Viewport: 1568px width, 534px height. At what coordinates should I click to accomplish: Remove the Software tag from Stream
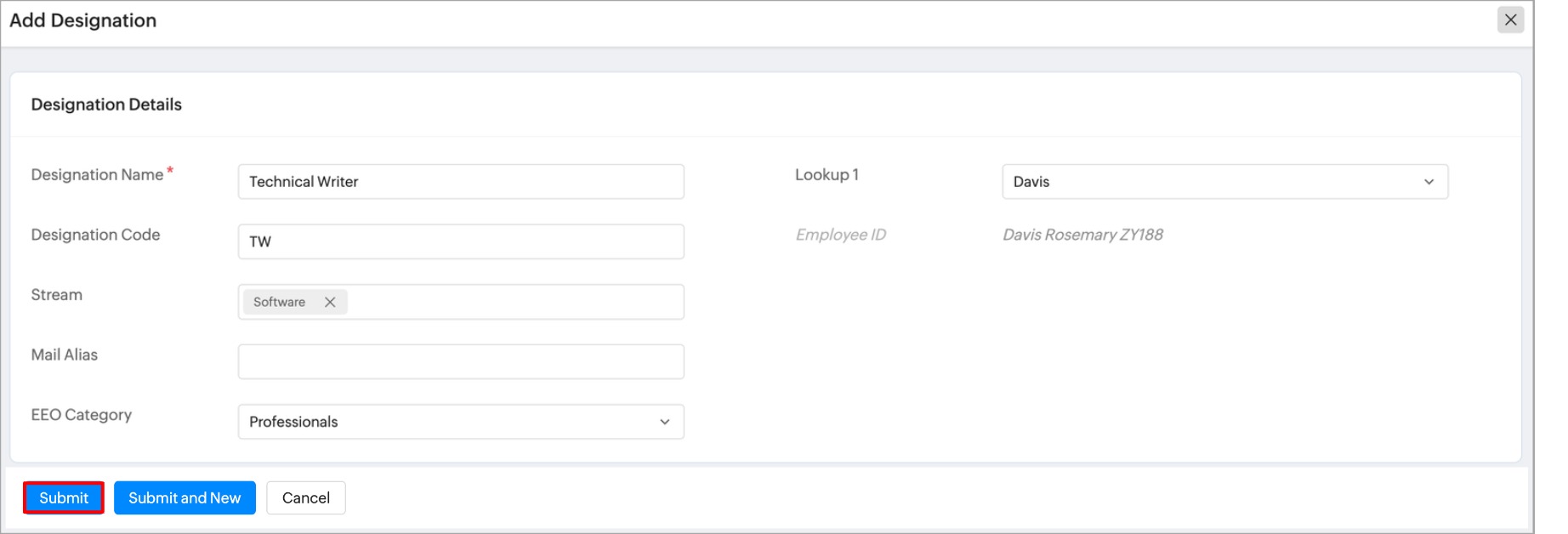pos(330,302)
